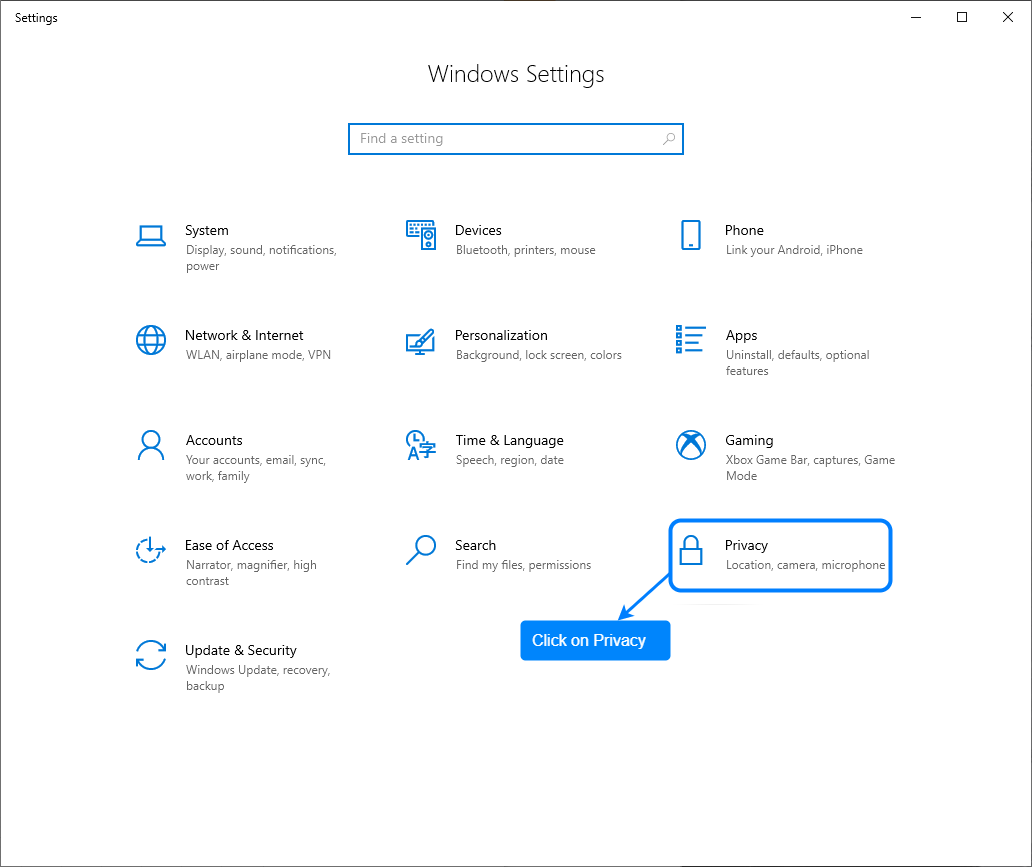1033x868 pixels.
Task: Open the Devices keyboard and speaker icon
Action: tap(421, 235)
